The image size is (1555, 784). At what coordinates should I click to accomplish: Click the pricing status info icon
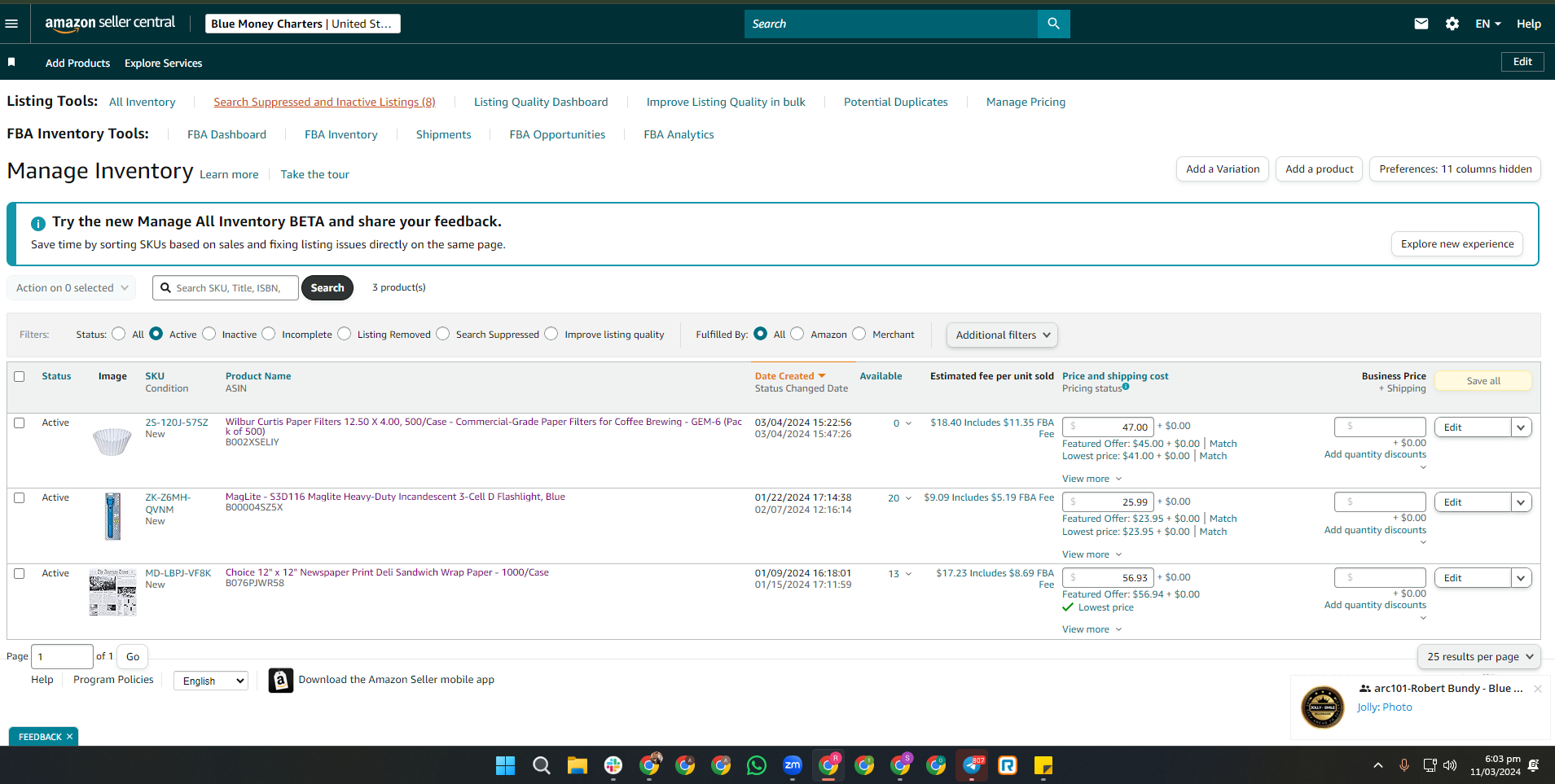click(1126, 387)
